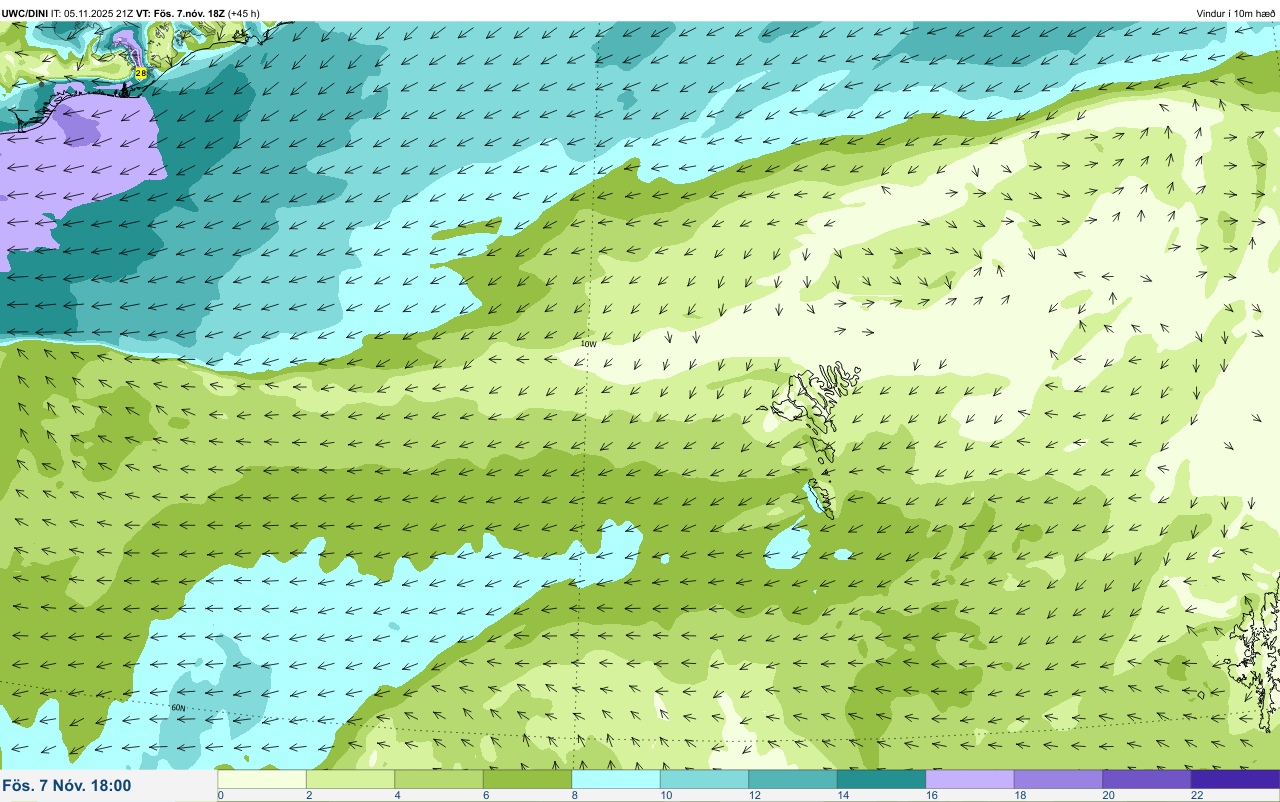Select the 12–14 teal legend swatch
The image size is (1280, 802).
(x=793, y=779)
